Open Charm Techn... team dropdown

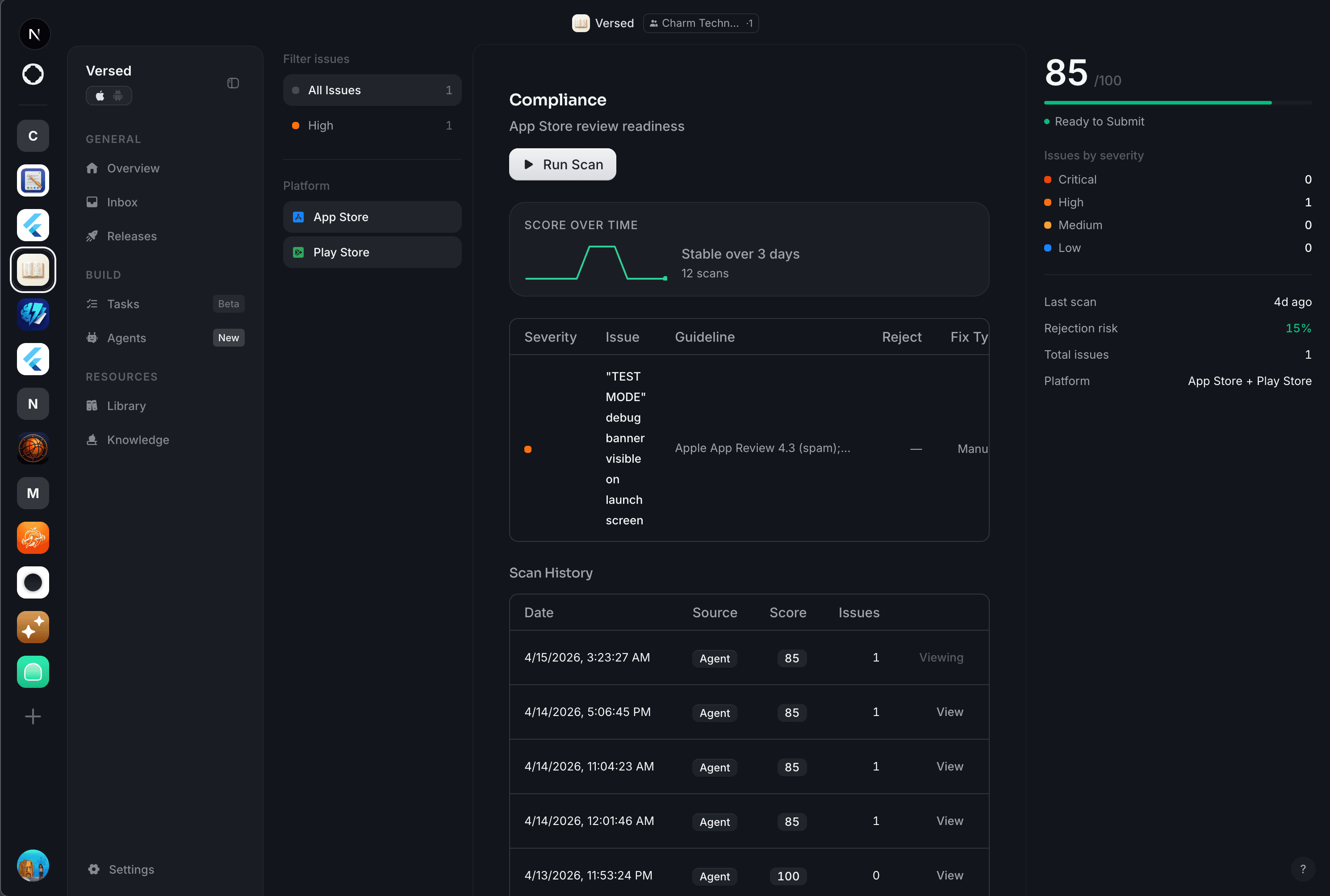[700, 23]
